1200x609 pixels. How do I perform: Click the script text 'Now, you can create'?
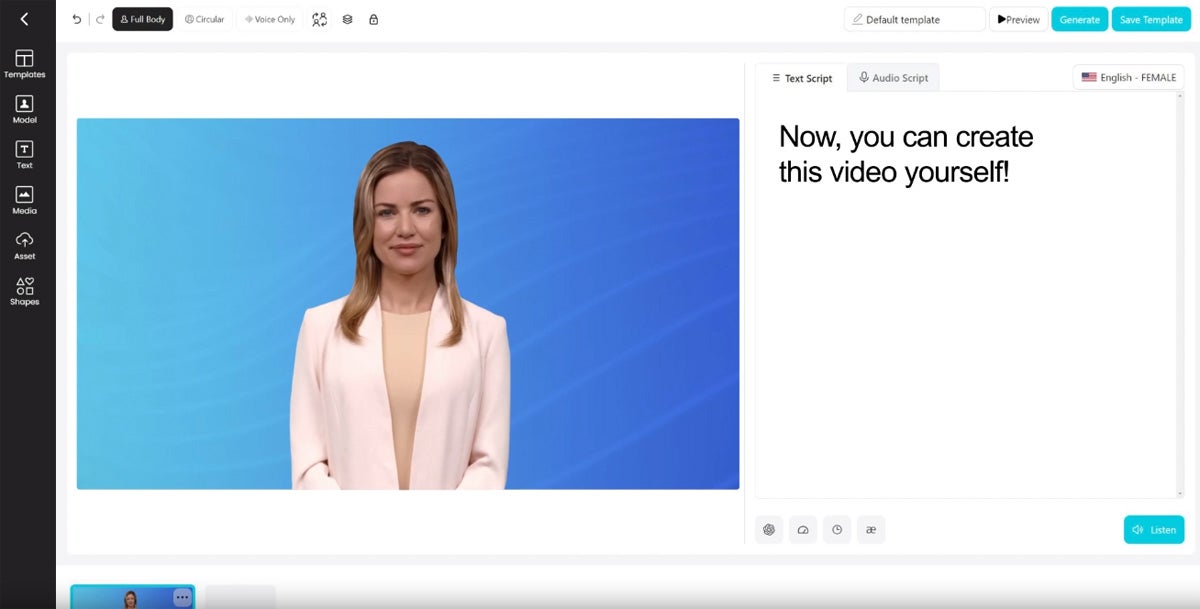pos(906,137)
